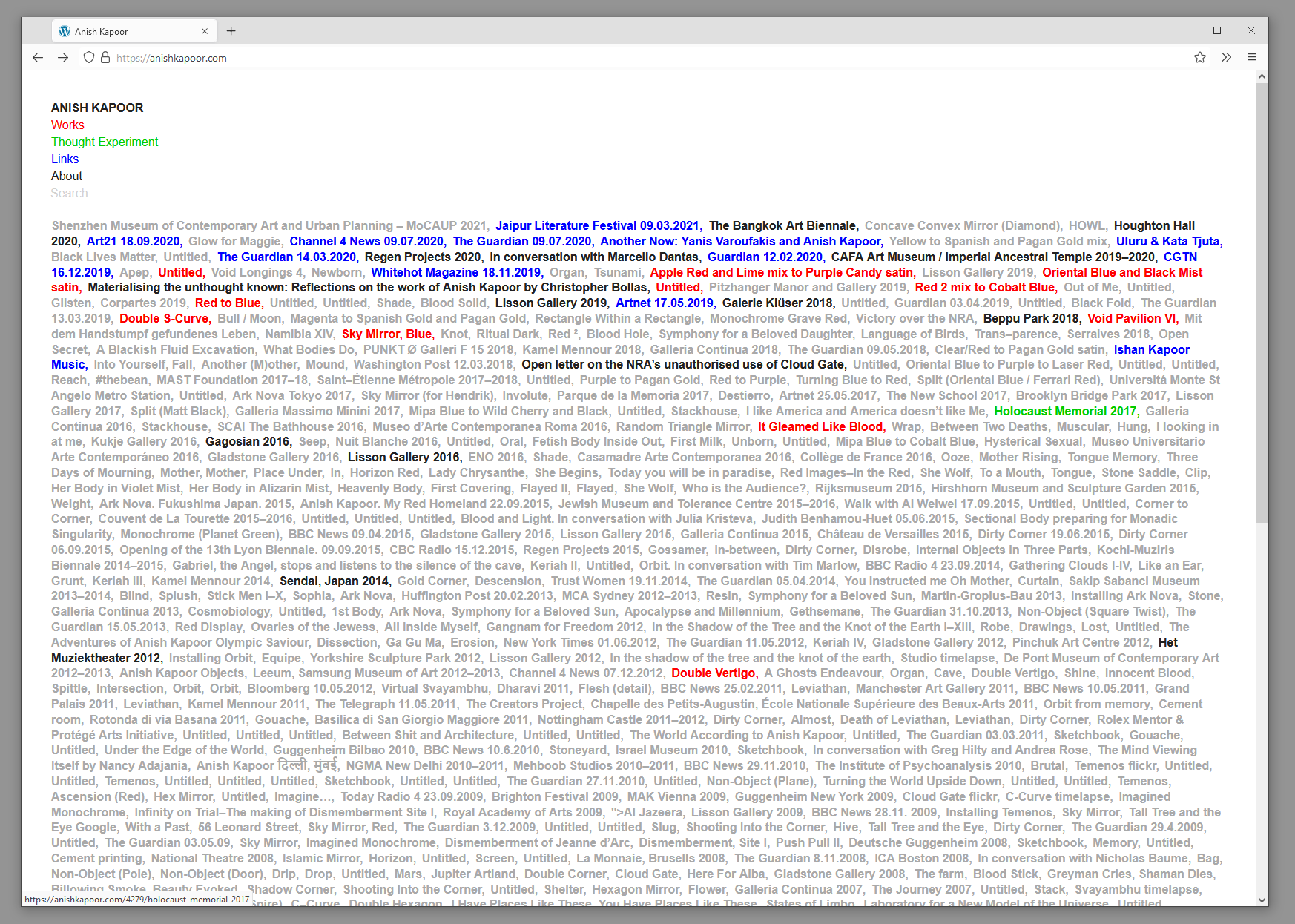
Task: Open Château de Versailles 2015 link
Action: coord(893,534)
